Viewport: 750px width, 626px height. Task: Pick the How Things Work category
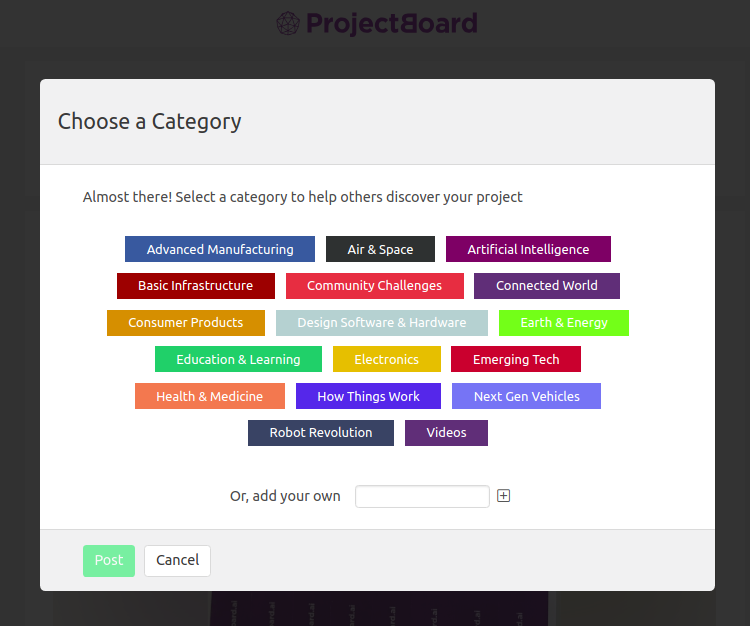click(368, 396)
